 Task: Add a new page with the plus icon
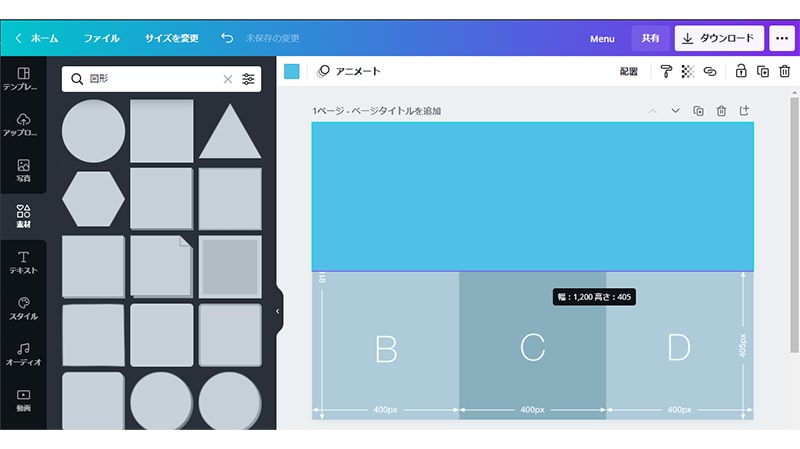coord(744,111)
